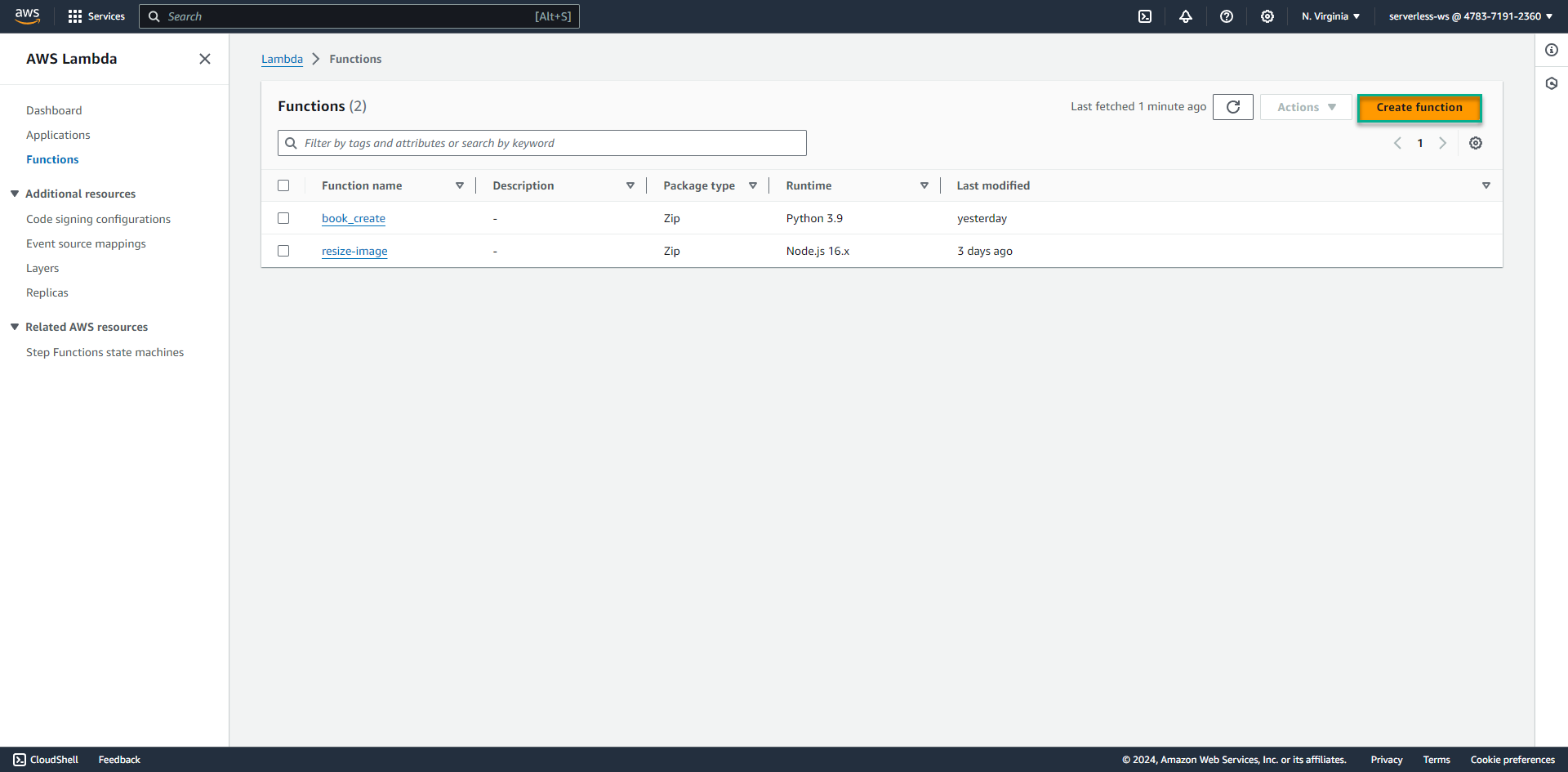1568x772 pixels.
Task: Open the notifications bell
Action: [x=1186, y=16]
